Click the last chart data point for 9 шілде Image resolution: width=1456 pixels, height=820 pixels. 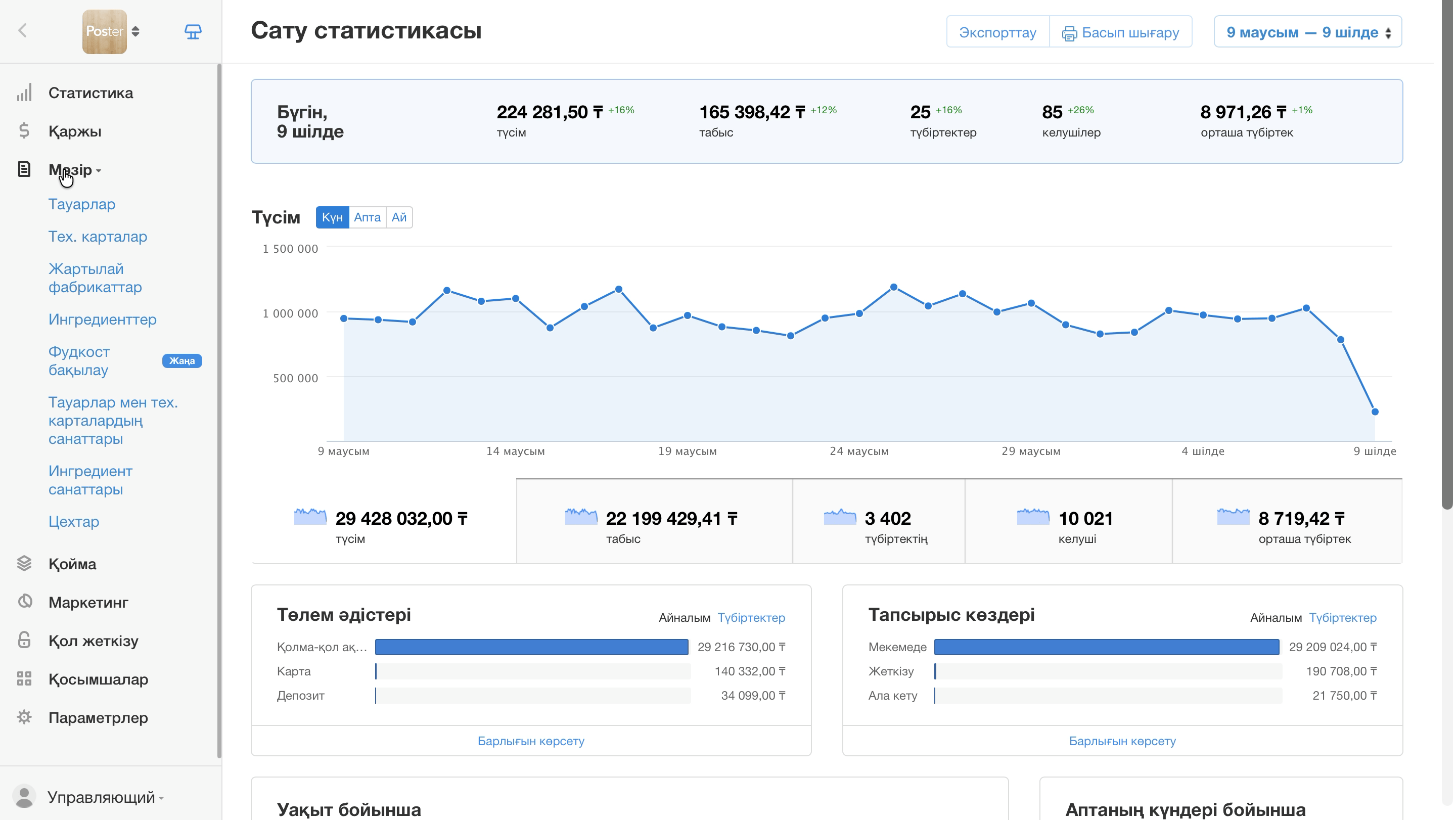pyautogui.click(x=1375, y=412)
